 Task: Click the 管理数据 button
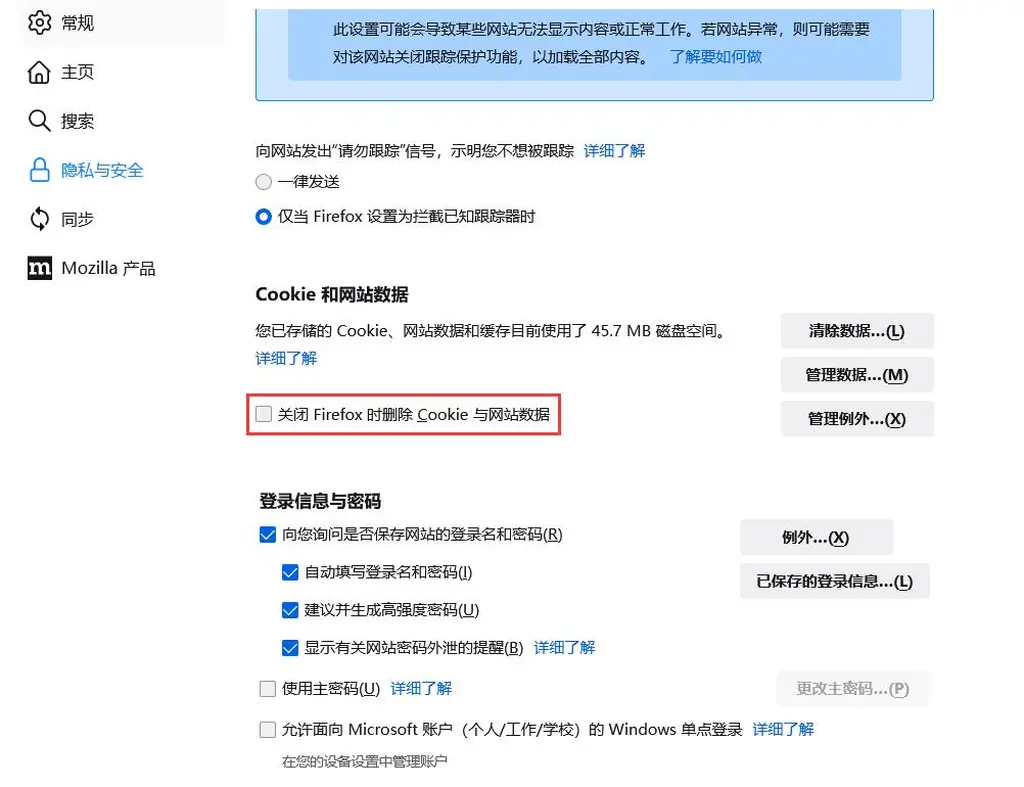(857, 375)
